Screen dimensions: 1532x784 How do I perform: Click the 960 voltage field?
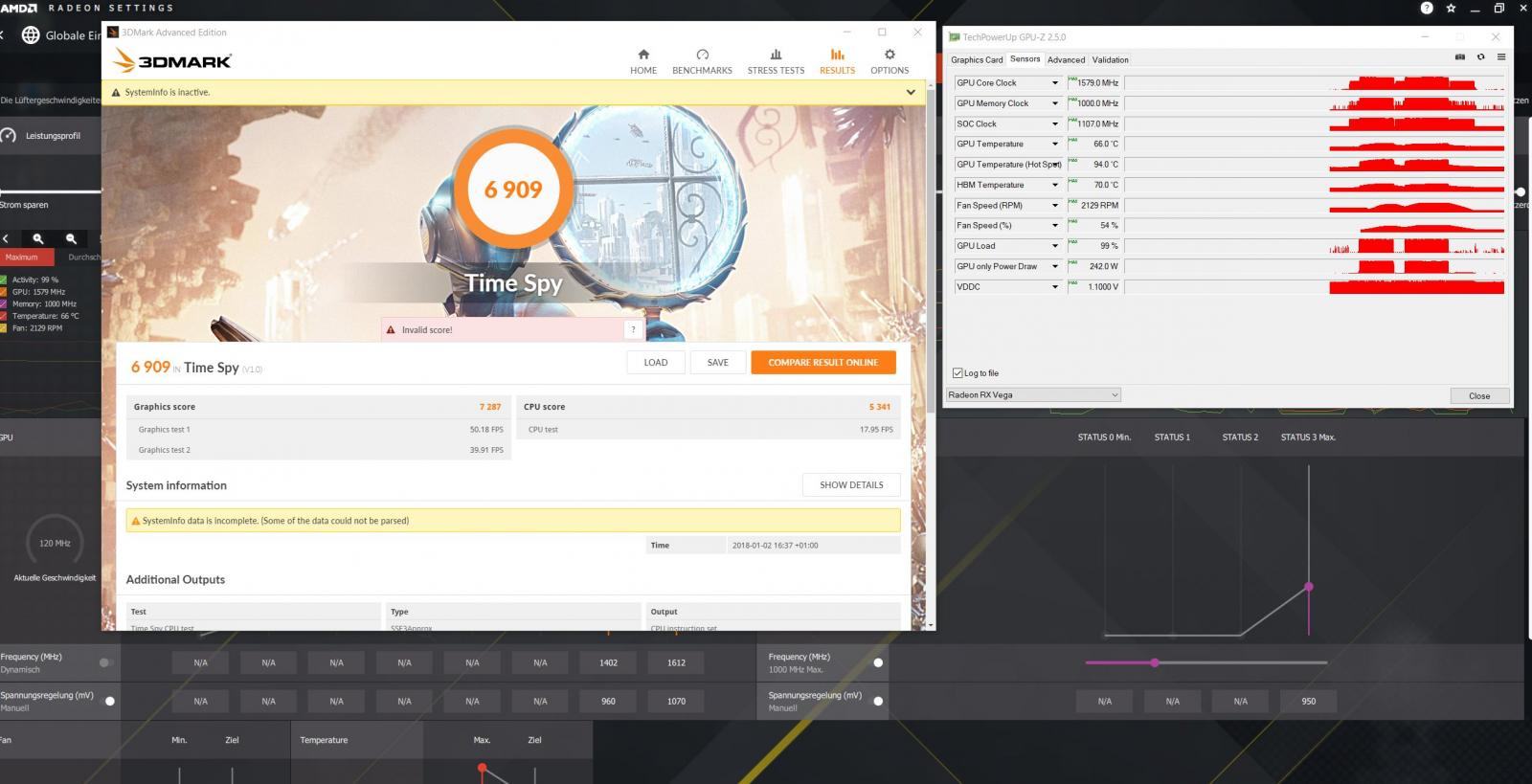click(x=608, y=701)
